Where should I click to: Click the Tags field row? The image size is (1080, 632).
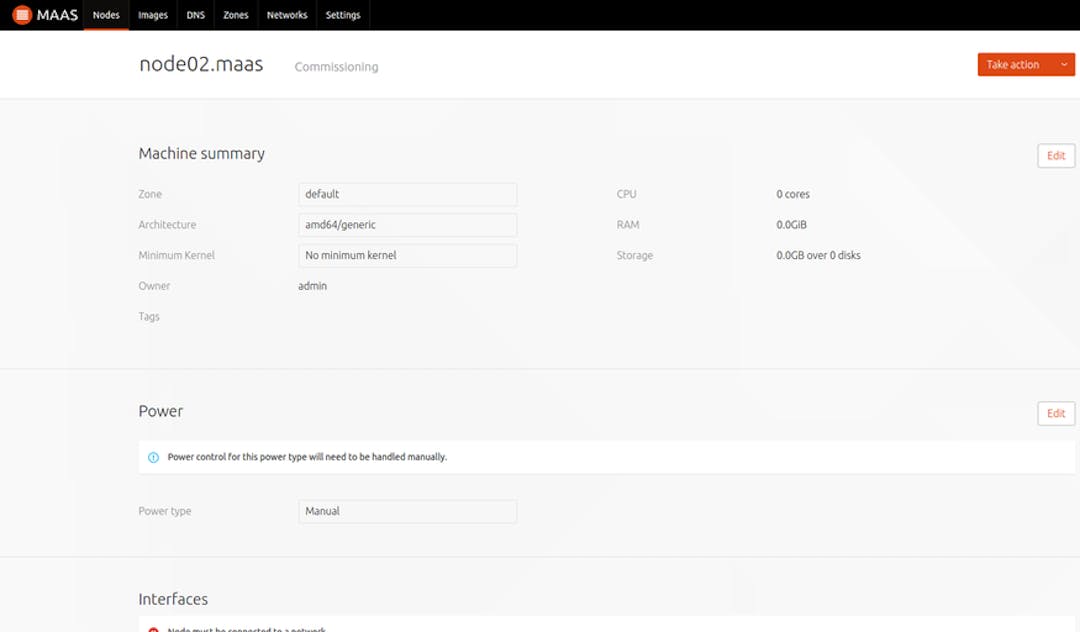click(149, 316)
